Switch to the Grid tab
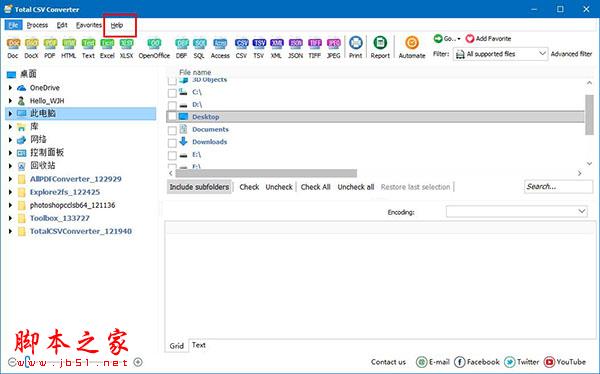Screen dimensions: 600x374 (x=176, y=346)
